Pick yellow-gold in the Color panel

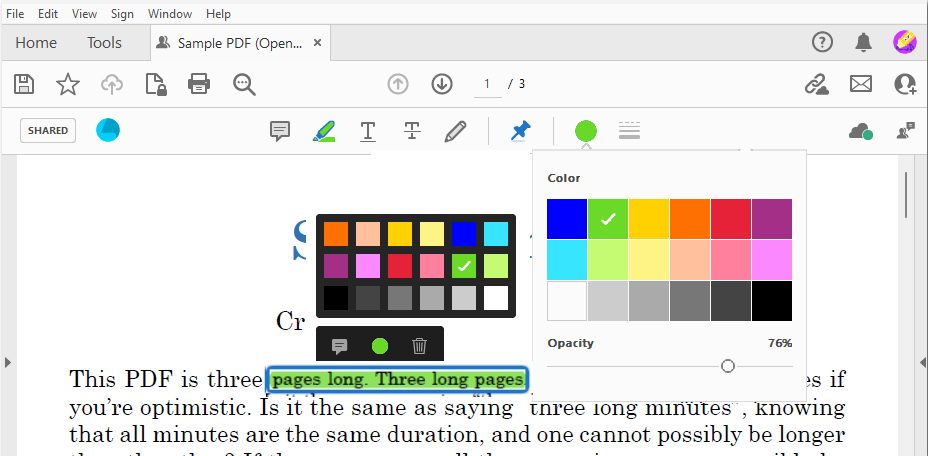pyautogui.click(x=649, y=219)
